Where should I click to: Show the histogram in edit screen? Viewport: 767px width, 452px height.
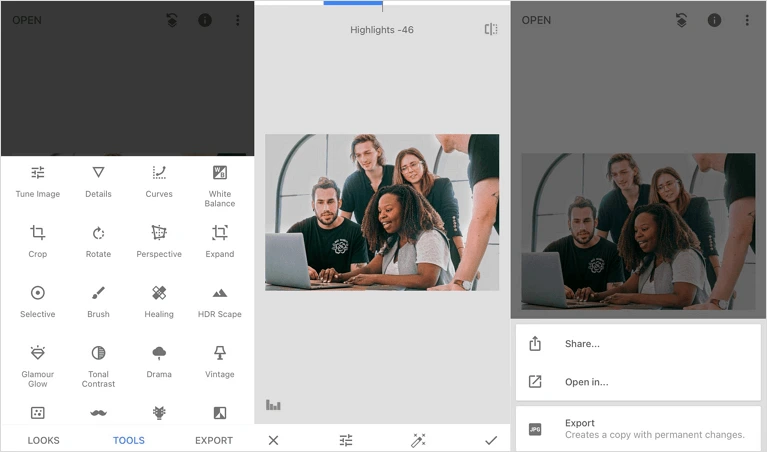273,405
